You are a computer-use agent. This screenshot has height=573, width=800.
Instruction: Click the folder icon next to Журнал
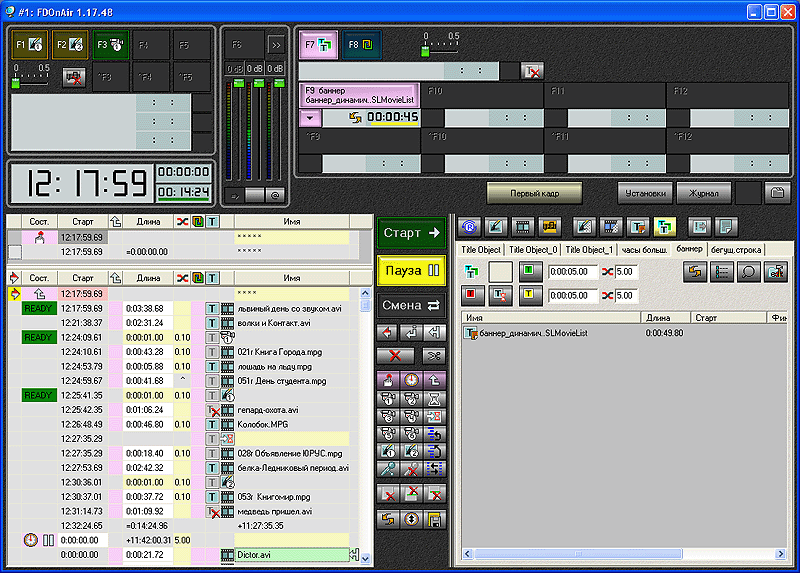(x=777, y=193)
